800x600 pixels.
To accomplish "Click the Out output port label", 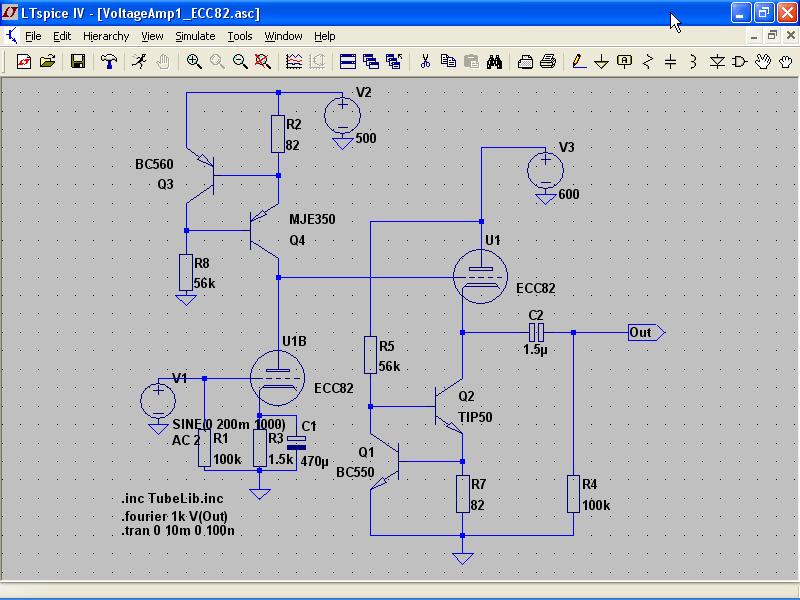I will point(646,333).
